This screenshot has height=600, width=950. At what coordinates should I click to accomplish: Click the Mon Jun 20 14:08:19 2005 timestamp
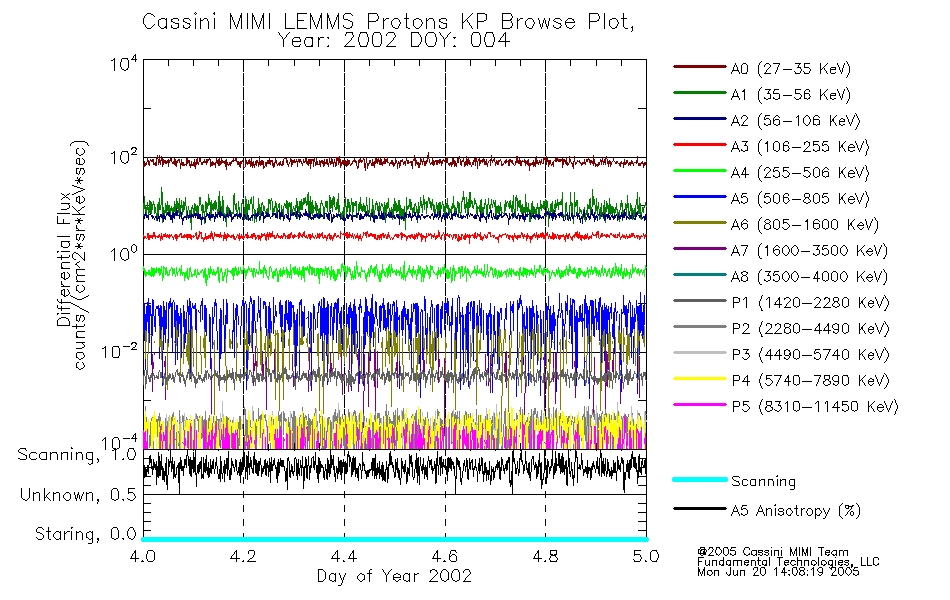[778, 572]
